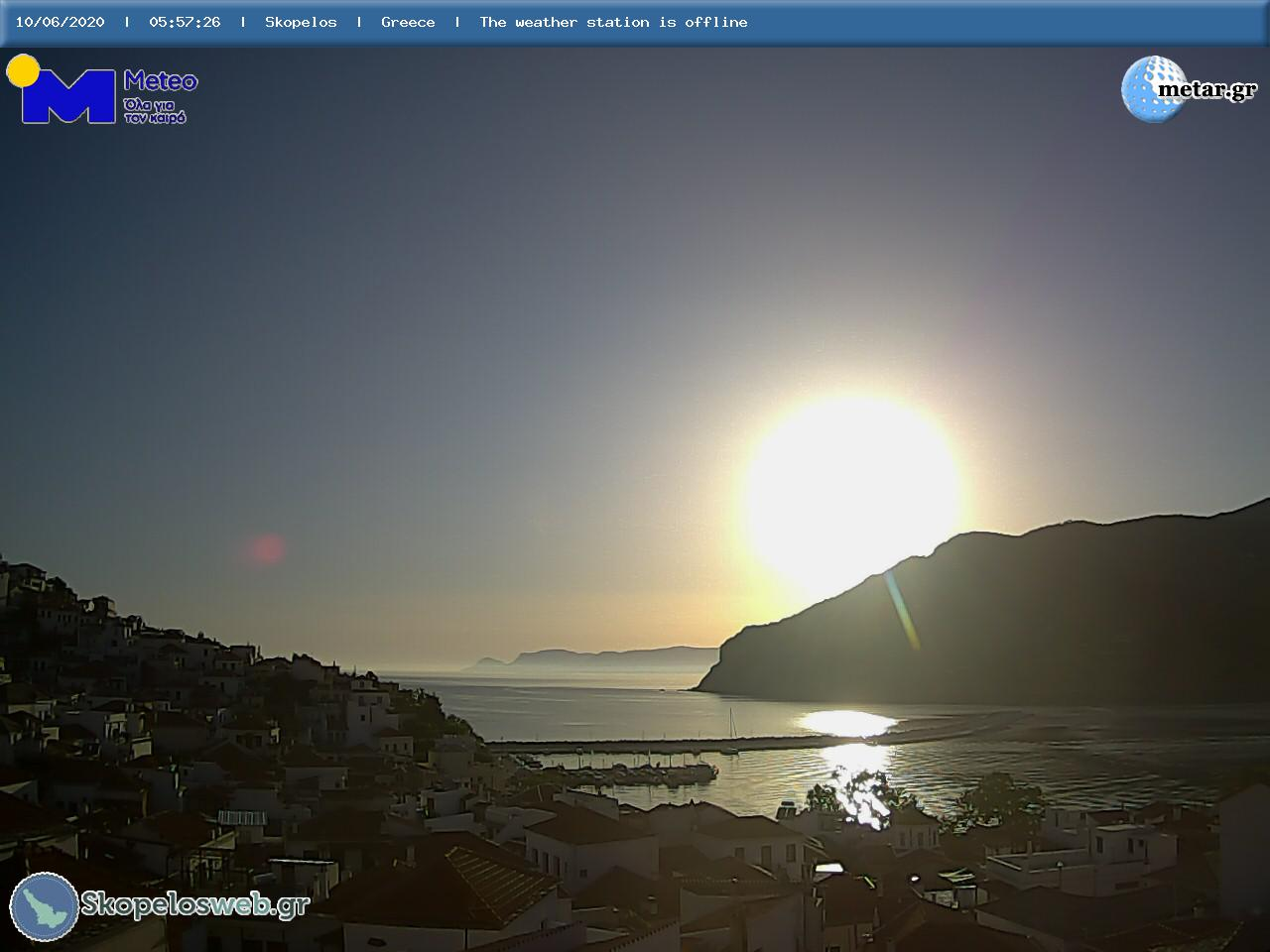This screenshot has width=1270, height=952.
Task: Open the metar.gr text link
Action: click(x=1206, y=90)
